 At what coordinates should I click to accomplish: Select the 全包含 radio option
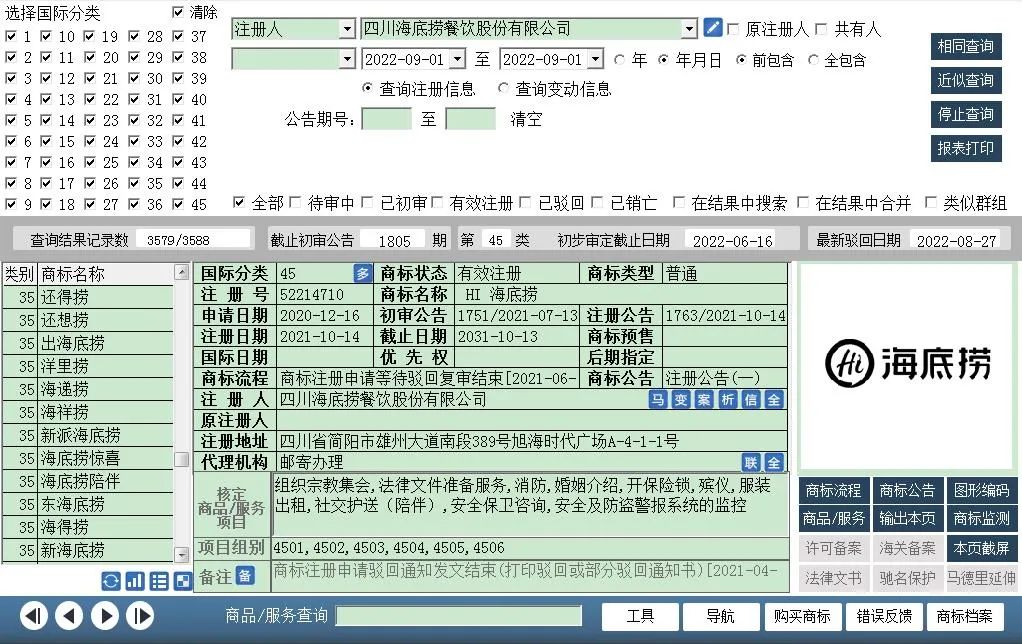(x=813, y=60)
